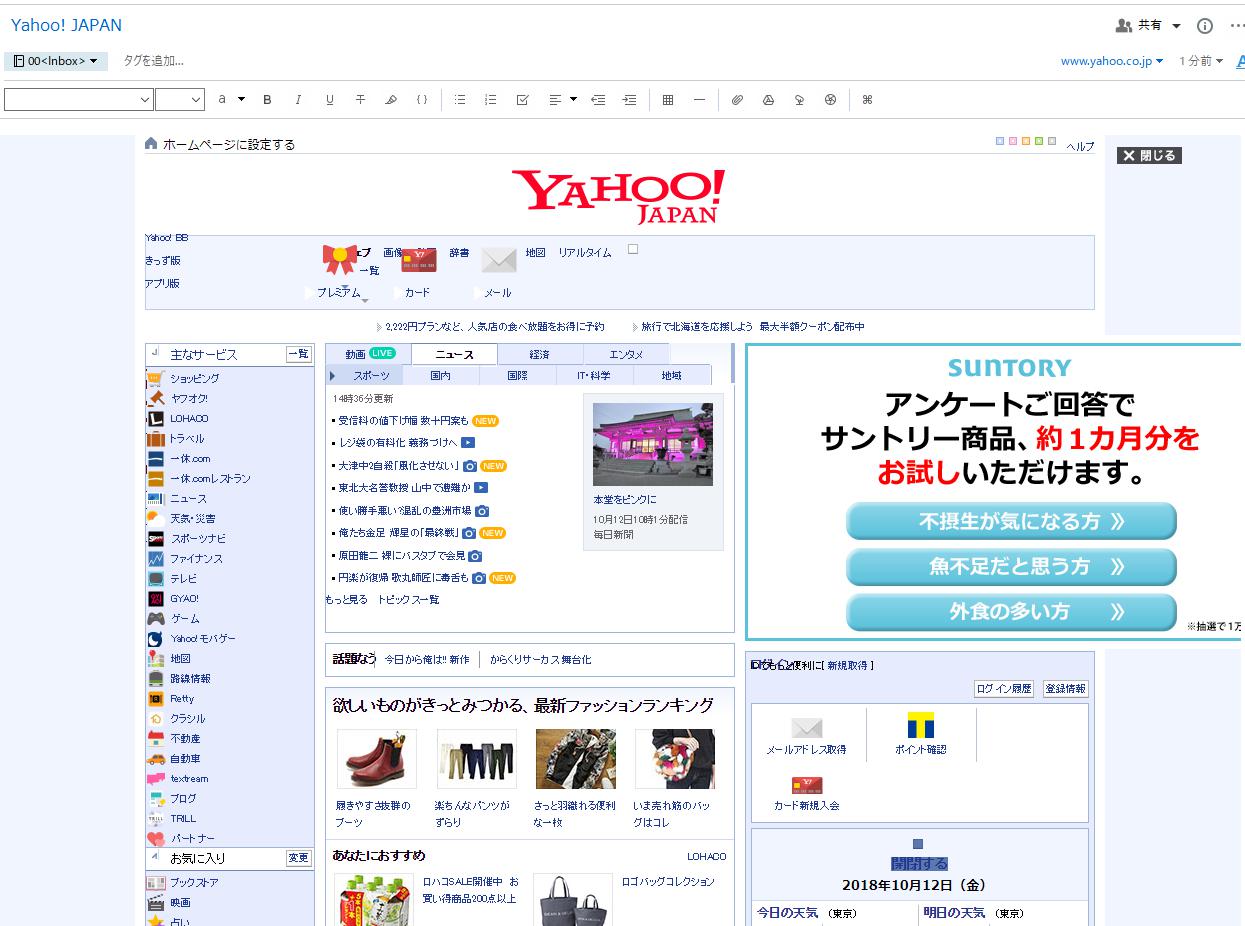Switch to the 経済 tab
This screenshot has width=1245, height=926.
540,355
